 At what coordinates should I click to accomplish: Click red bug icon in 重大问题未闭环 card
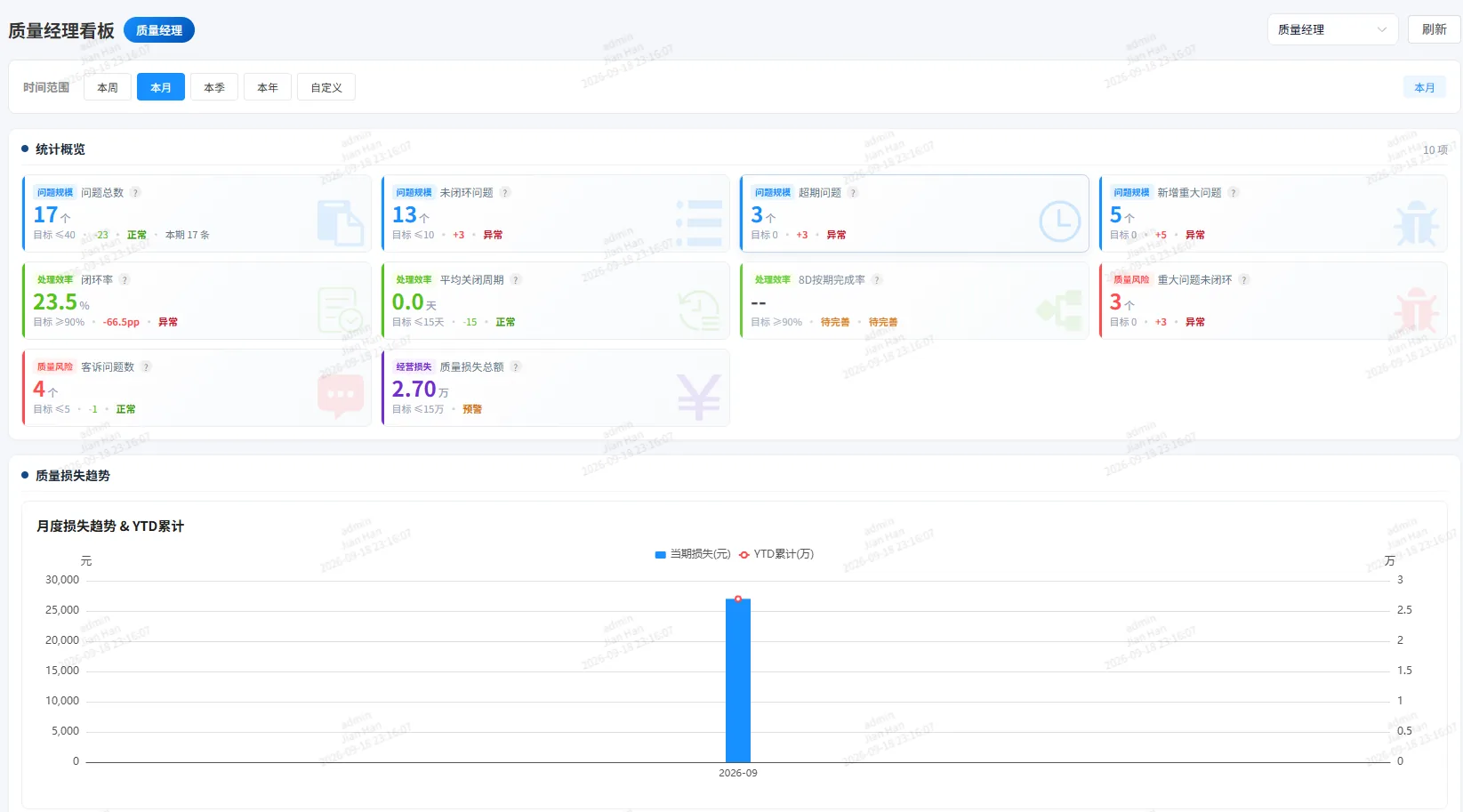click(x=1417, y=310)
